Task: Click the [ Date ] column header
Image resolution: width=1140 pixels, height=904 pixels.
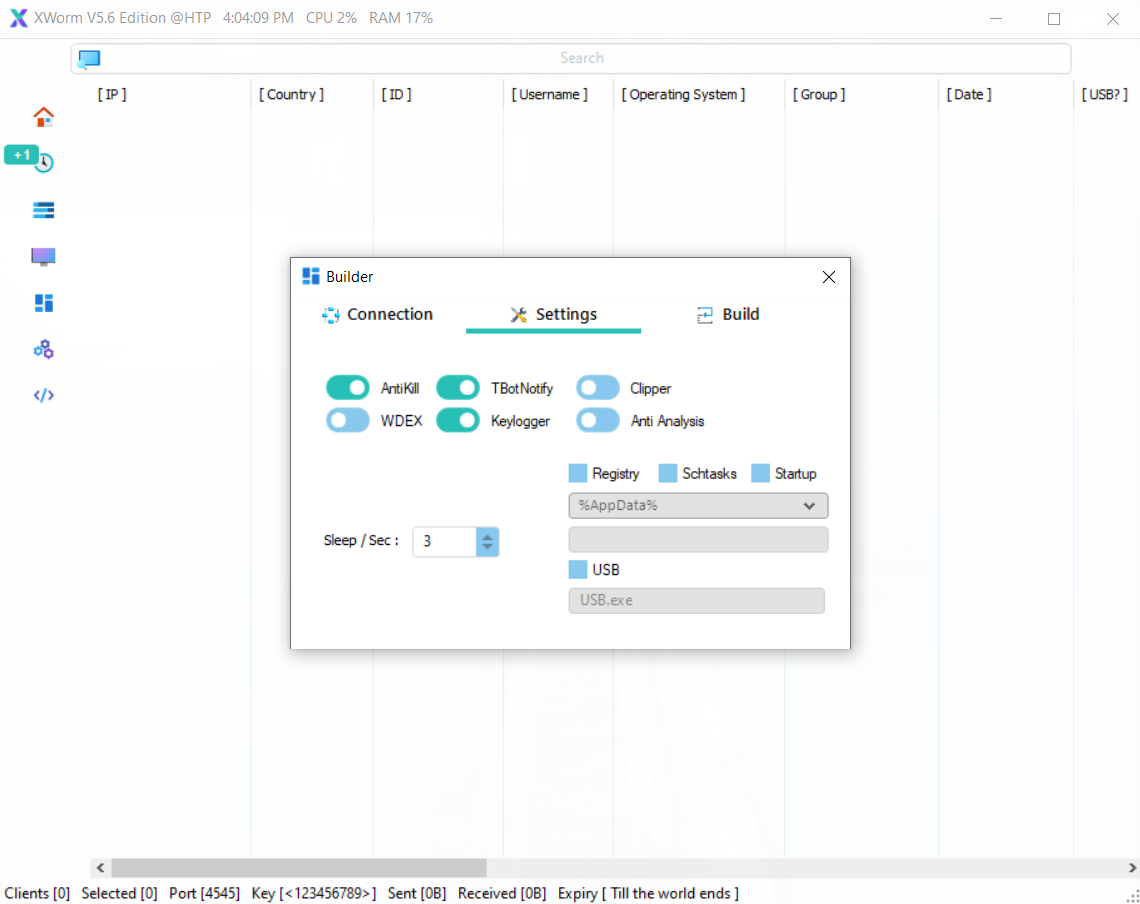Action: click(969, 95)
